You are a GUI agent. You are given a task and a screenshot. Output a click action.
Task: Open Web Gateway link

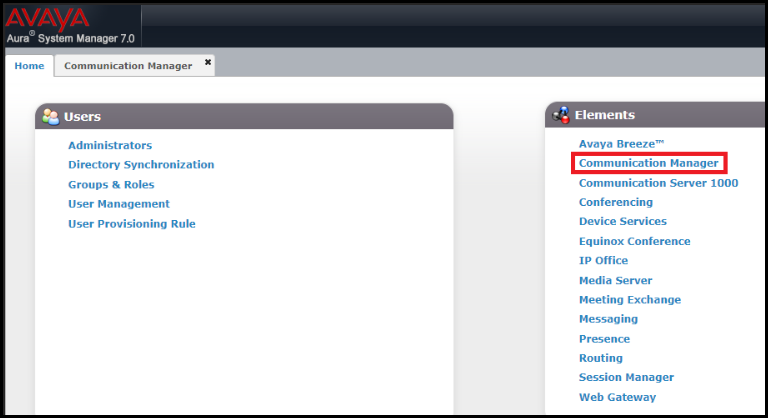tap(617, 397)
